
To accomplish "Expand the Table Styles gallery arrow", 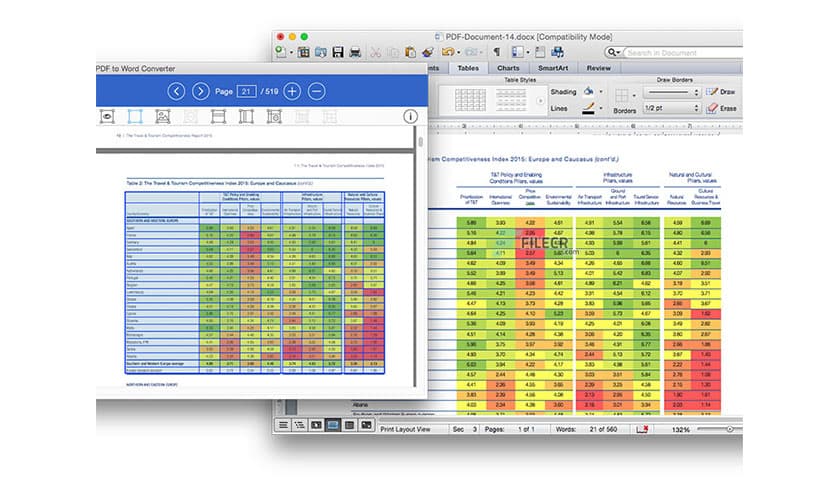I will (540, 101).
